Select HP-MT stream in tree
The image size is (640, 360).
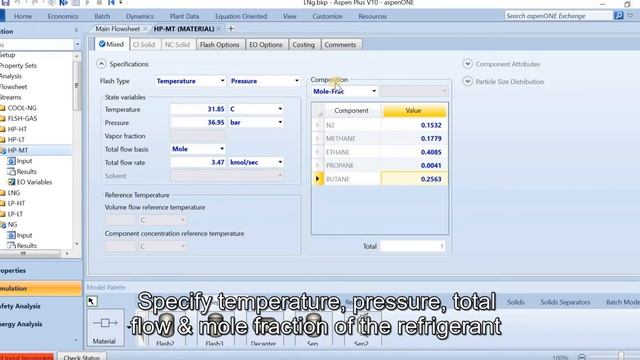[x=18, y=150]
